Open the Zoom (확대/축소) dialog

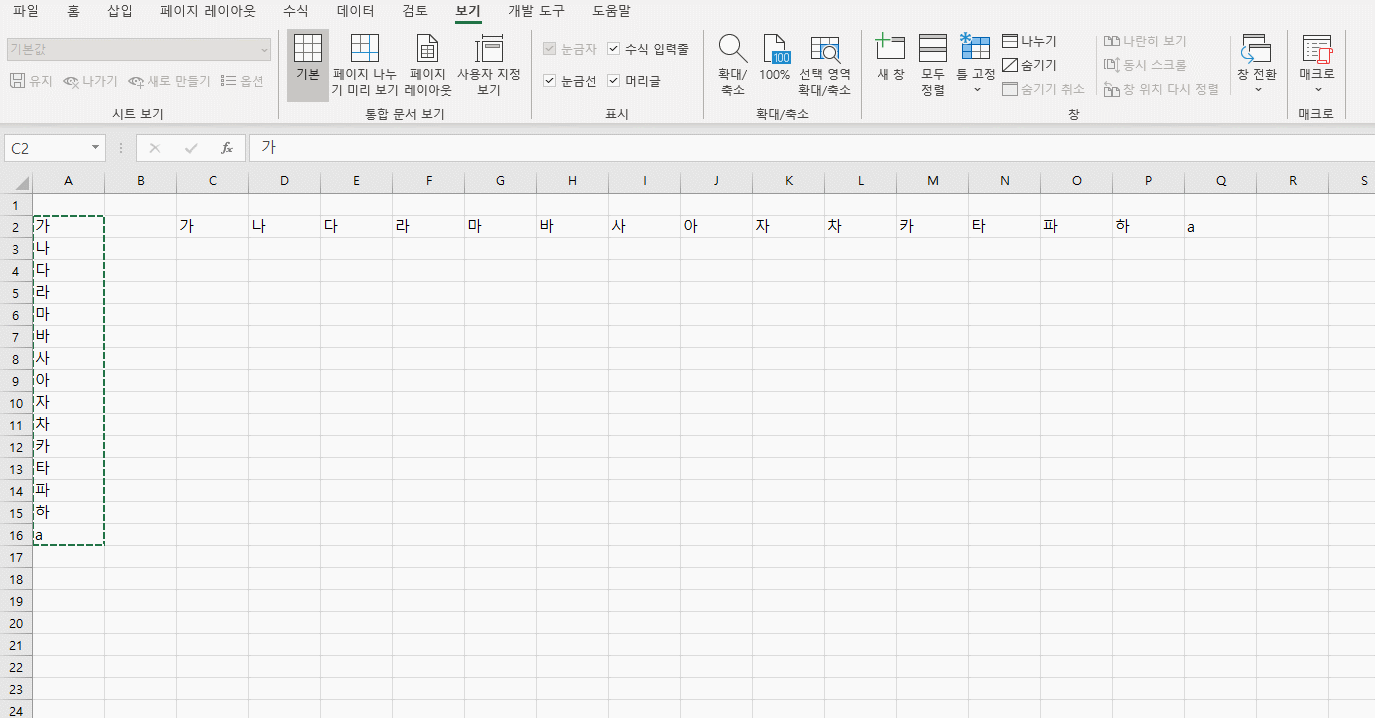coord(733,65)
